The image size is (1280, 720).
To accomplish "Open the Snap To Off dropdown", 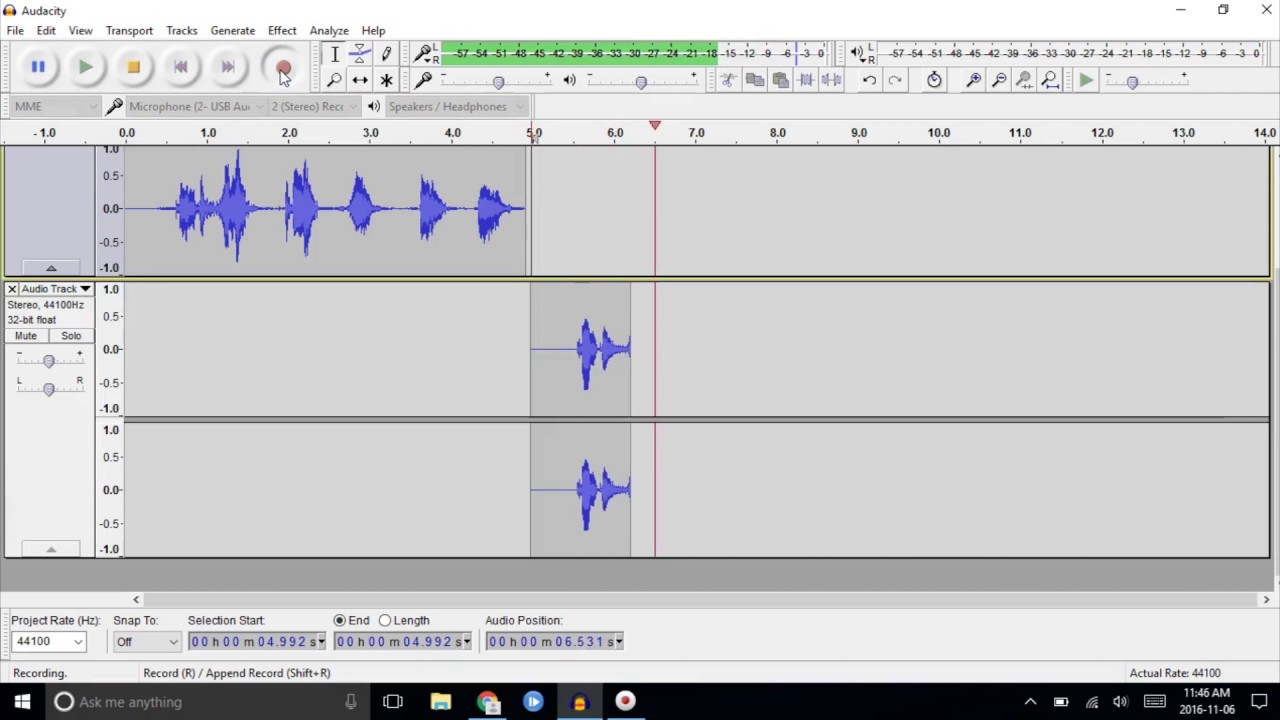I will pos(146,642).
